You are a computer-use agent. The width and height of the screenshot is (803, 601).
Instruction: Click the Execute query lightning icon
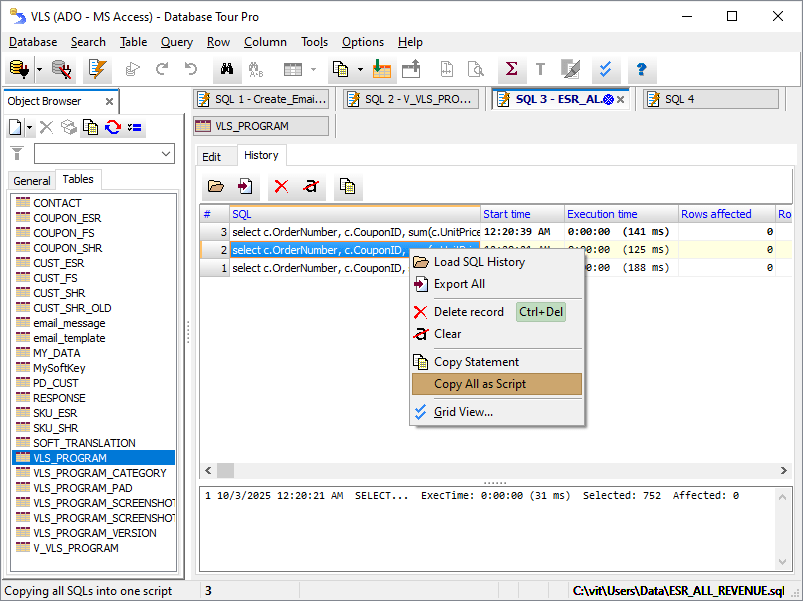[97, 69]
